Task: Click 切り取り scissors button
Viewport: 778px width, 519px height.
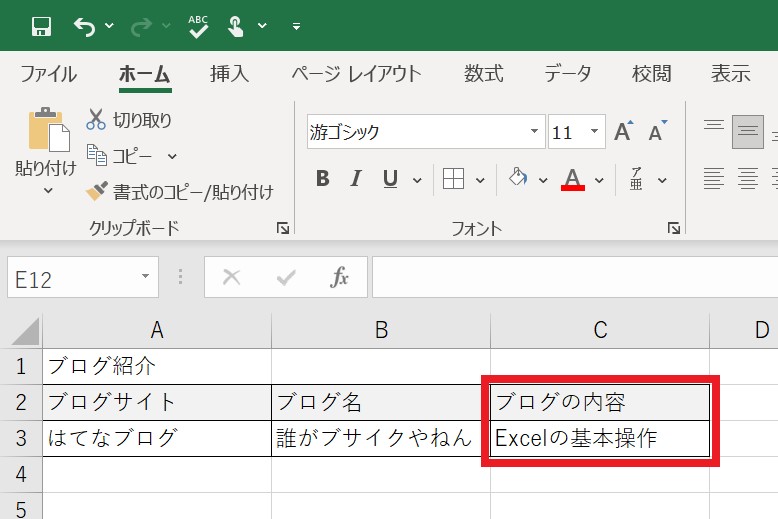Action: (x=129, y=120)
